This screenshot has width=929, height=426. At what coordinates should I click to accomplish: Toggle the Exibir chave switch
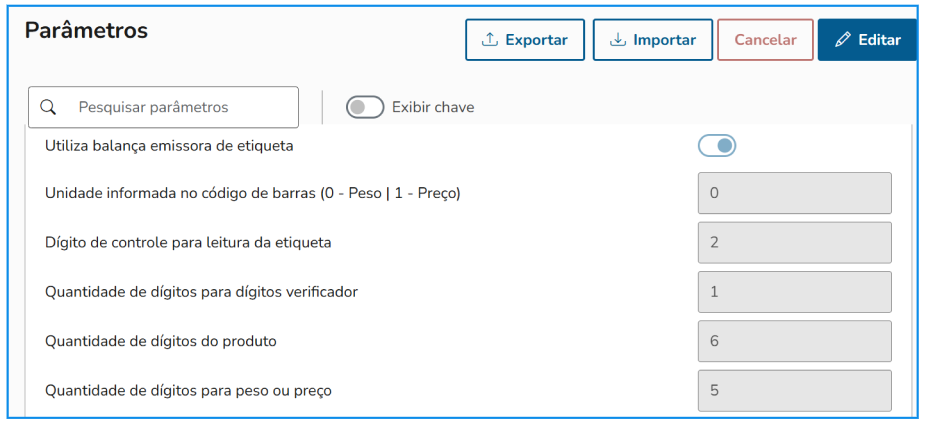tap(365, 107)
